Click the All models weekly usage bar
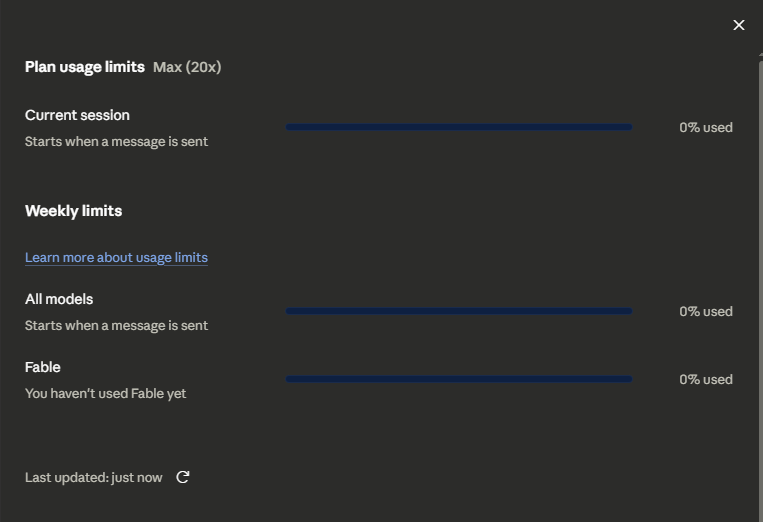The image size is (763, 522). 459,311
